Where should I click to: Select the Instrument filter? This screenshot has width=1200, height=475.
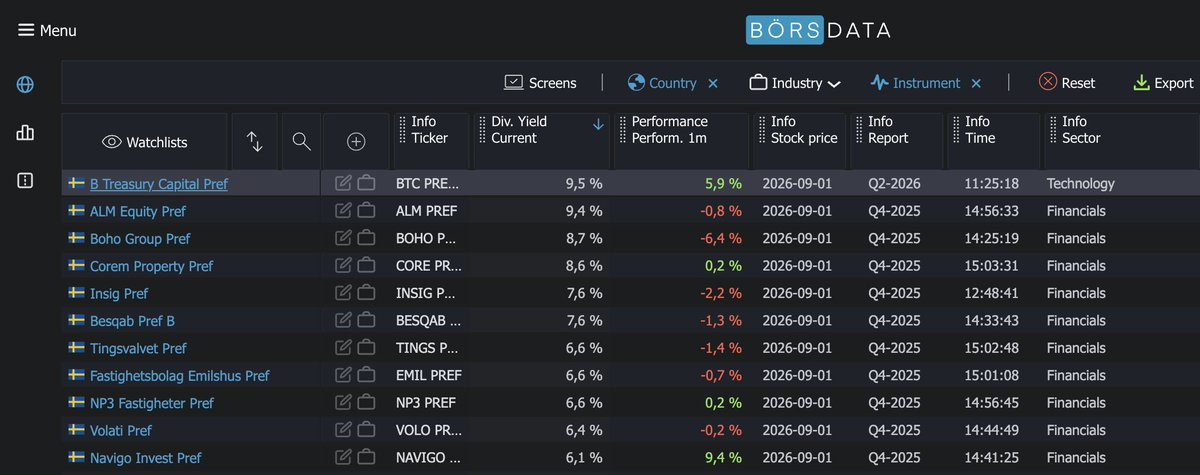pos(915,83)
